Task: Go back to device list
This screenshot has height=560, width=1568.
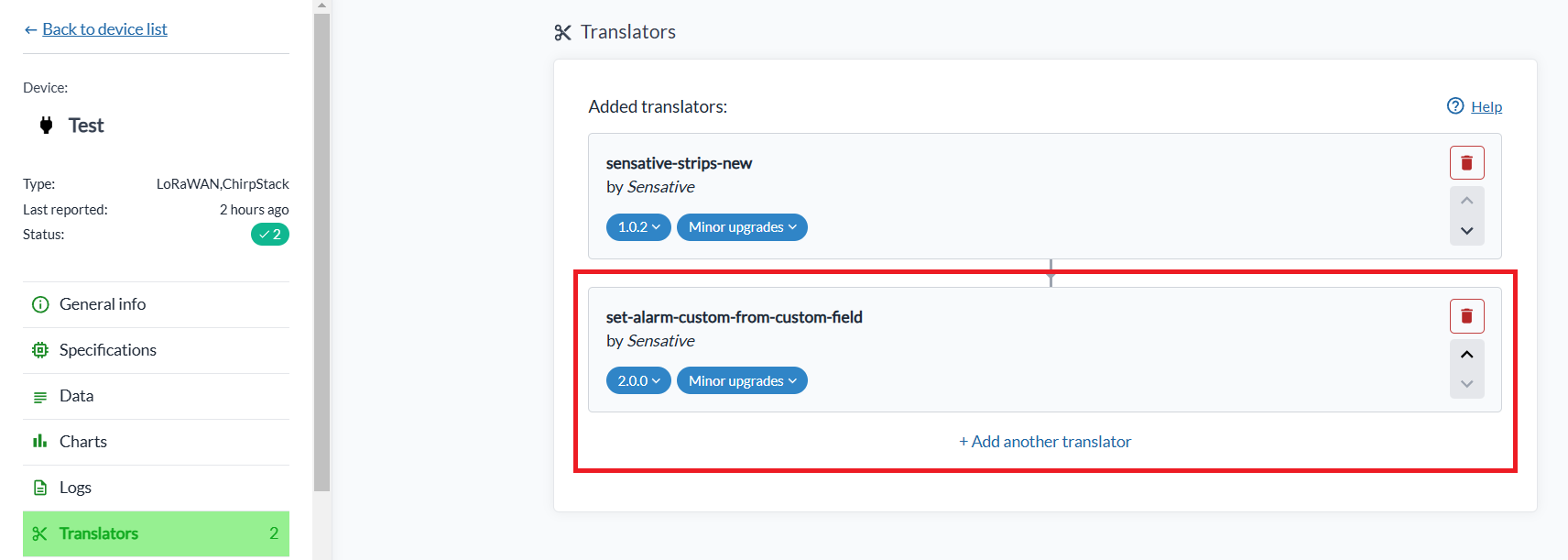Action: coord(104,29)
